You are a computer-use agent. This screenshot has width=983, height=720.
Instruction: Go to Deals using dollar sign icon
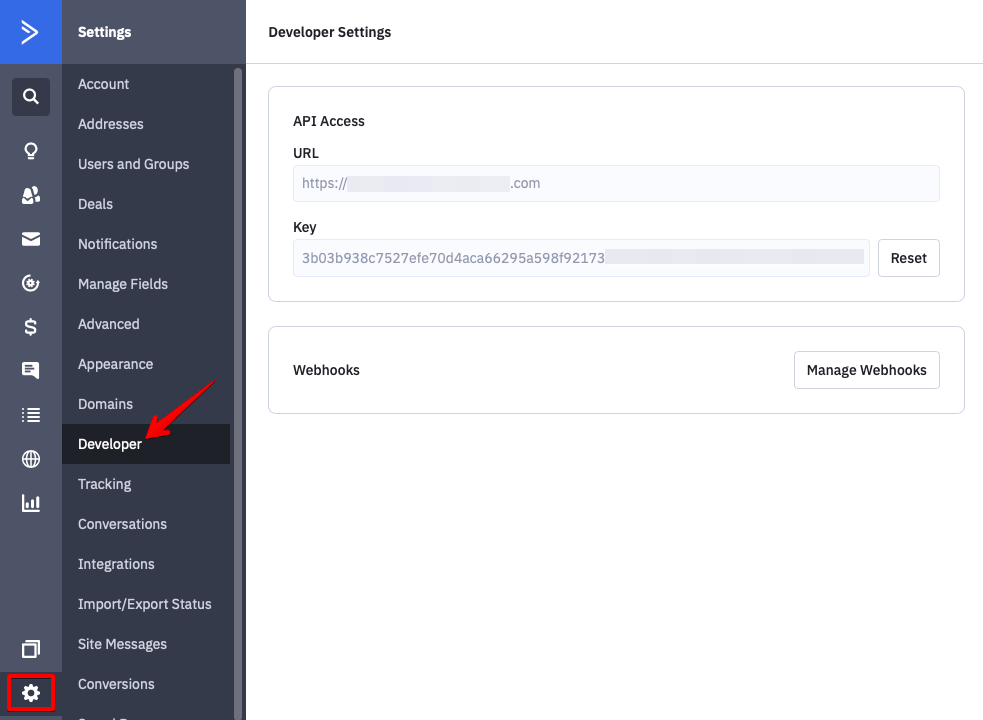click(31, 327)
